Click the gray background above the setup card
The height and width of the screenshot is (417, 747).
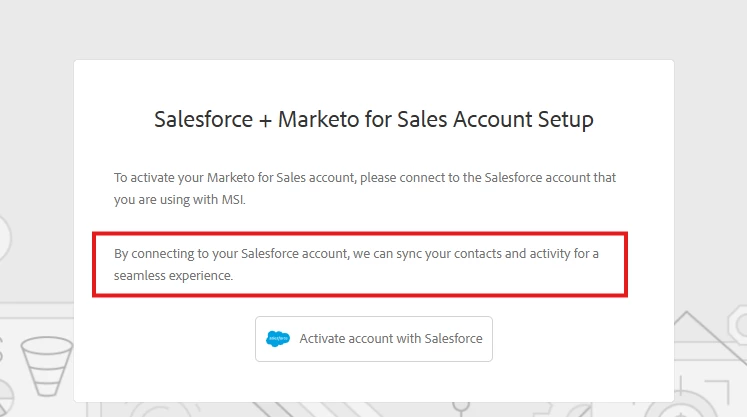coord(373,28)
